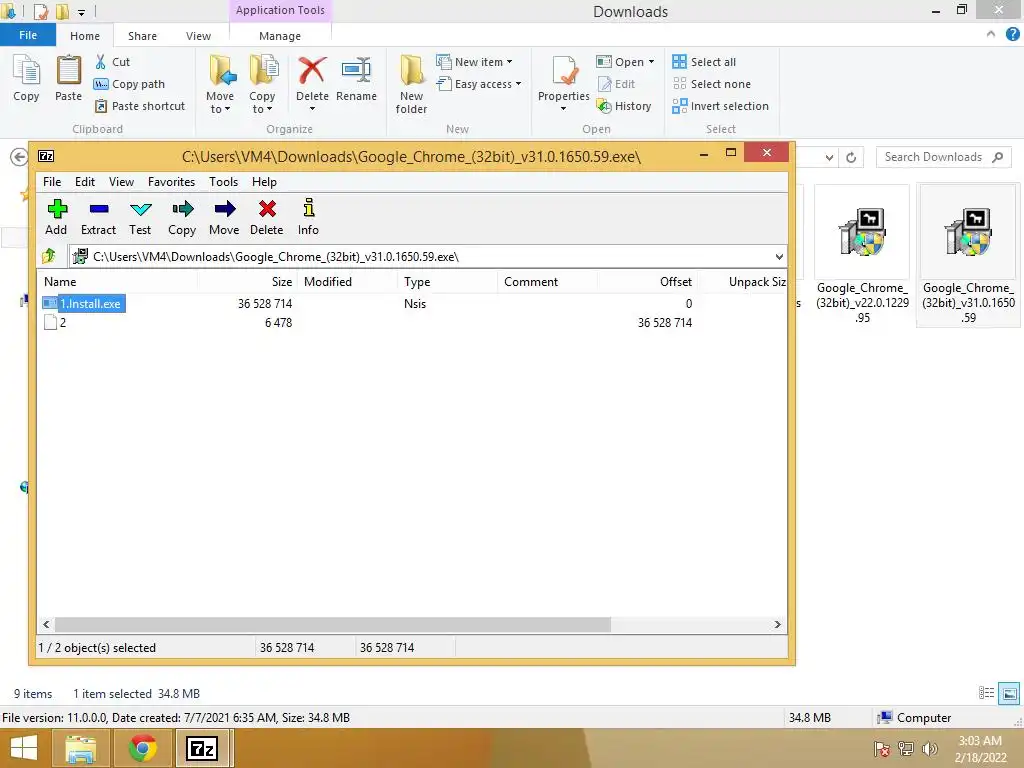Click Invert selection in ribbon
This screenshot has height=768, width=1024.
[x=720, y=106]
